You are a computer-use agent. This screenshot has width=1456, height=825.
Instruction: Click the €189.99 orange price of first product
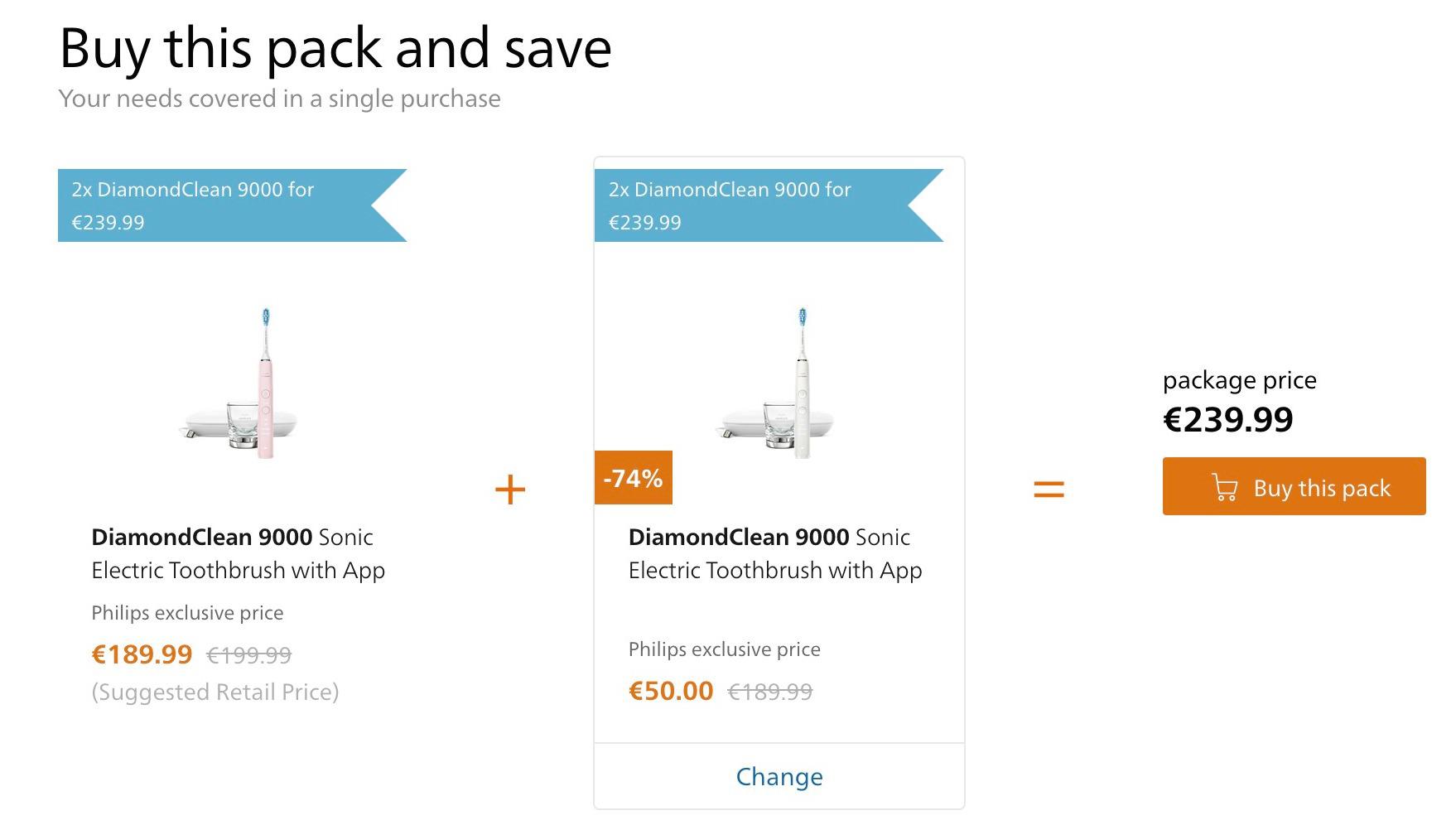pos(142,654)
